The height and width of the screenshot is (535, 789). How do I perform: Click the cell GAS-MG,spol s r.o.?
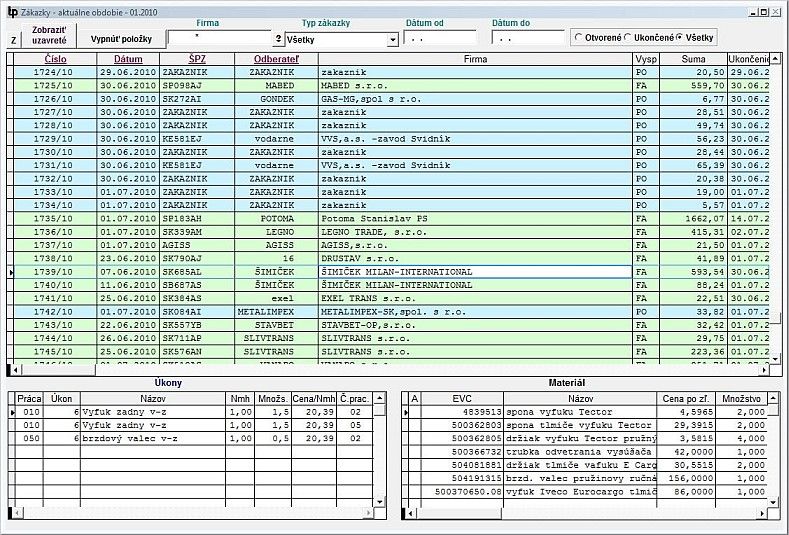click(475, 99)
